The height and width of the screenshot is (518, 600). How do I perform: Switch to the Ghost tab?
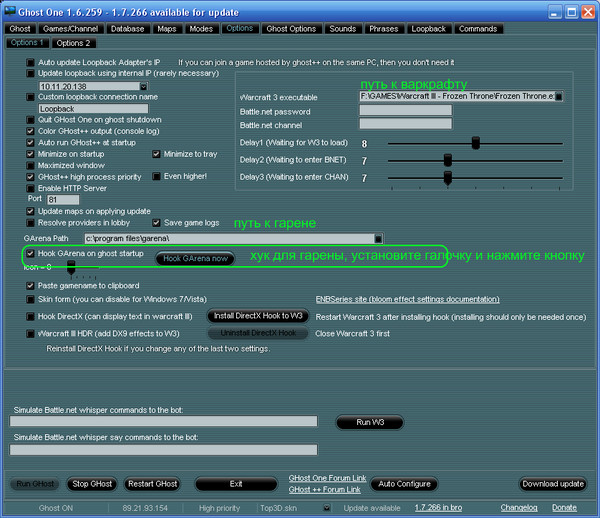click(20, 29)
